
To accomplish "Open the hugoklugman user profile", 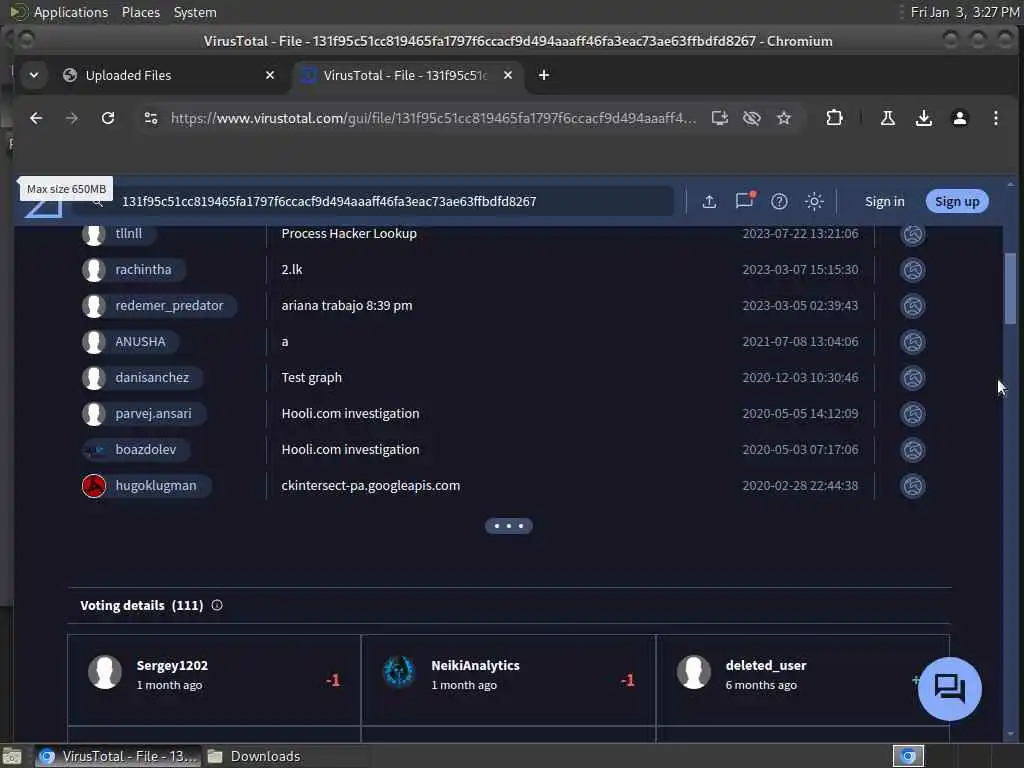I will pos(146,485).
